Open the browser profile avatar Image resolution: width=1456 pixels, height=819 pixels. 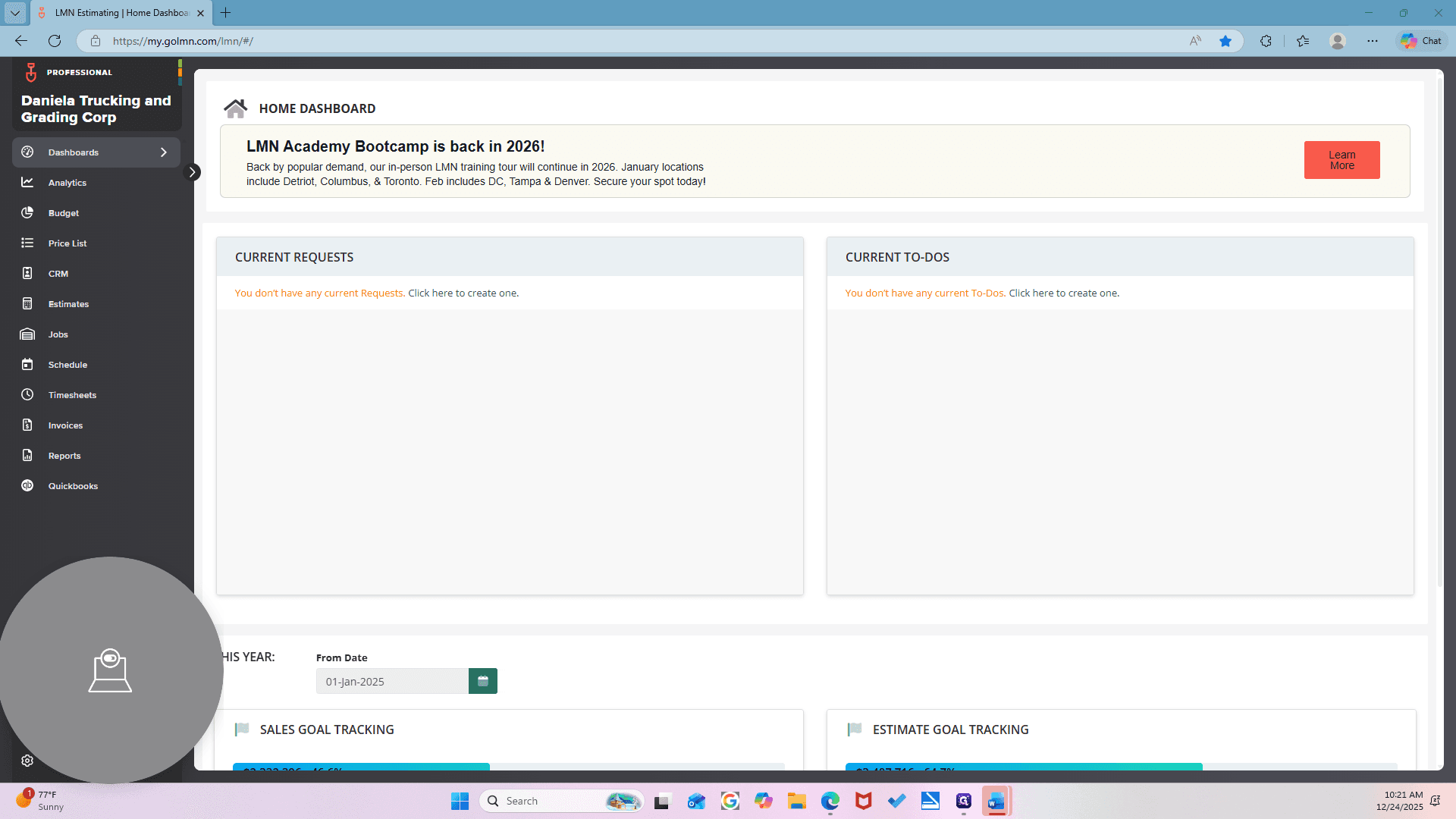tap(1338, 41)
